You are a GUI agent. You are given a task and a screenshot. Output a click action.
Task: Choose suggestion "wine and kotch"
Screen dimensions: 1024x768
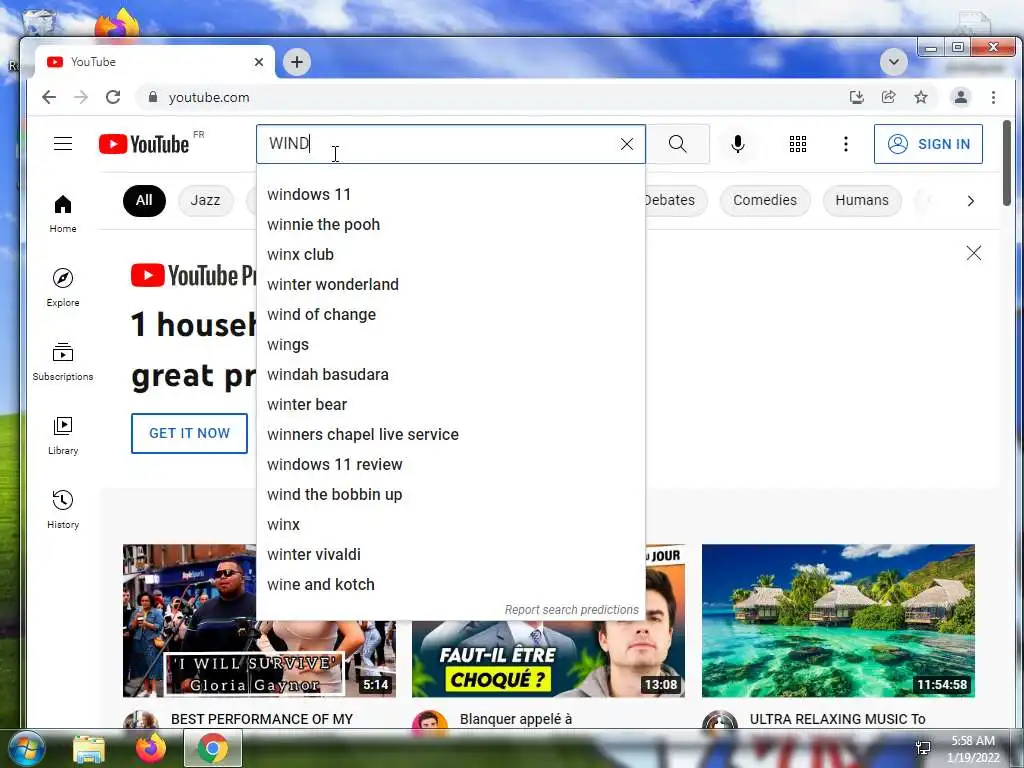click(451, 585)
